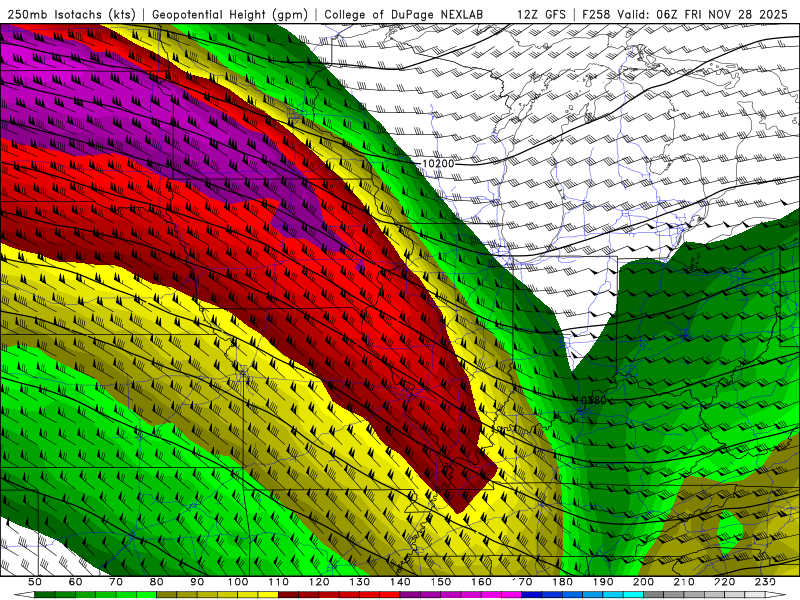Click the 70 value on the color scale

coord(116,582)
